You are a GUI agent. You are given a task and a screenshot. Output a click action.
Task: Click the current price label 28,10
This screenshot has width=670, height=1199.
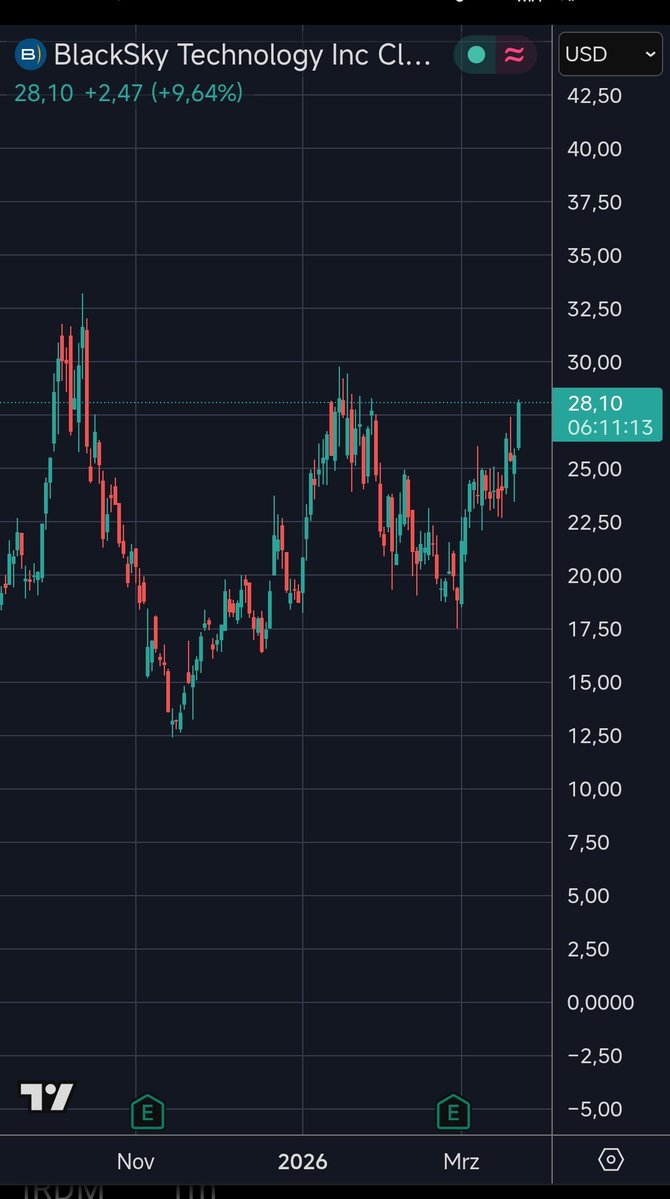point(595,404)
